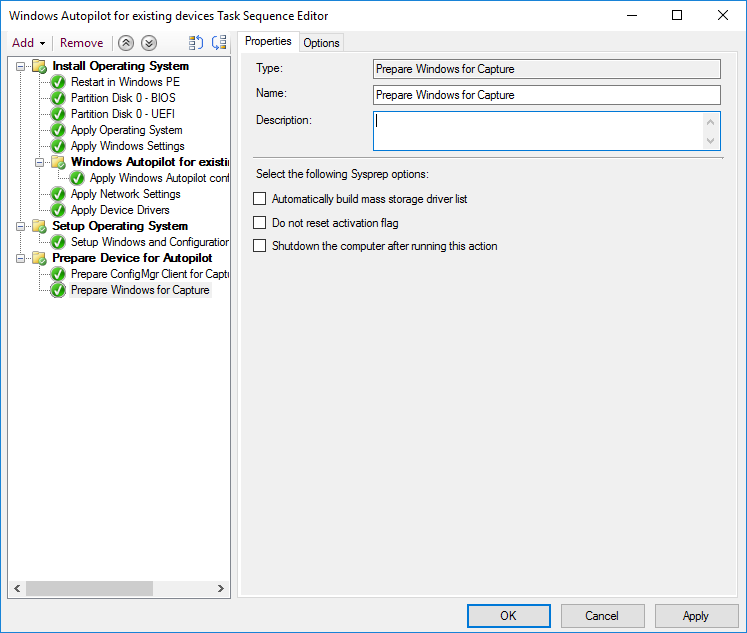Screen dimensions: 747x633
Task: Select Install Operating System group label
Action: point(121,66)
